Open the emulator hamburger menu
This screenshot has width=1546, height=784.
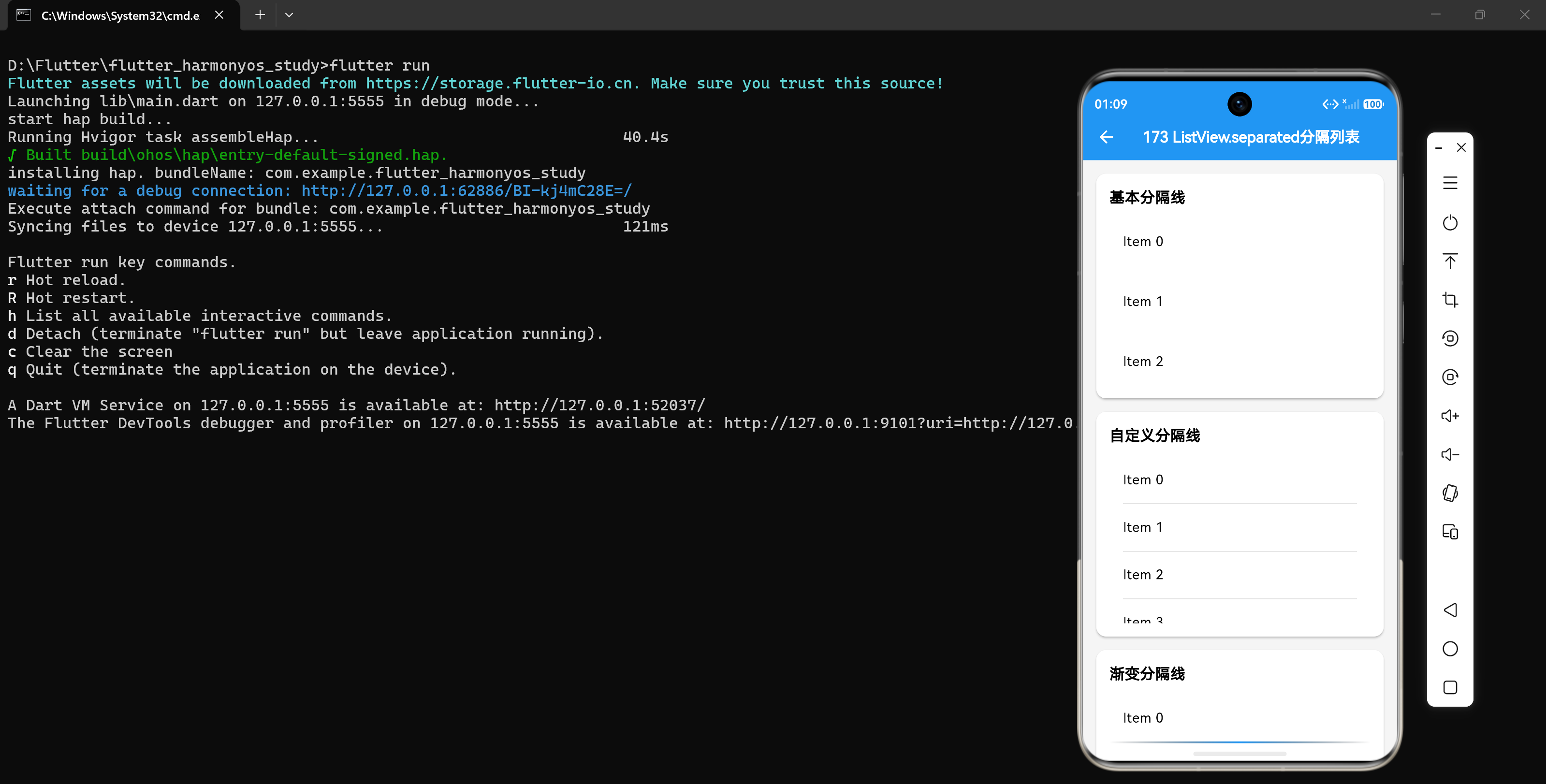click(1450, 183)
